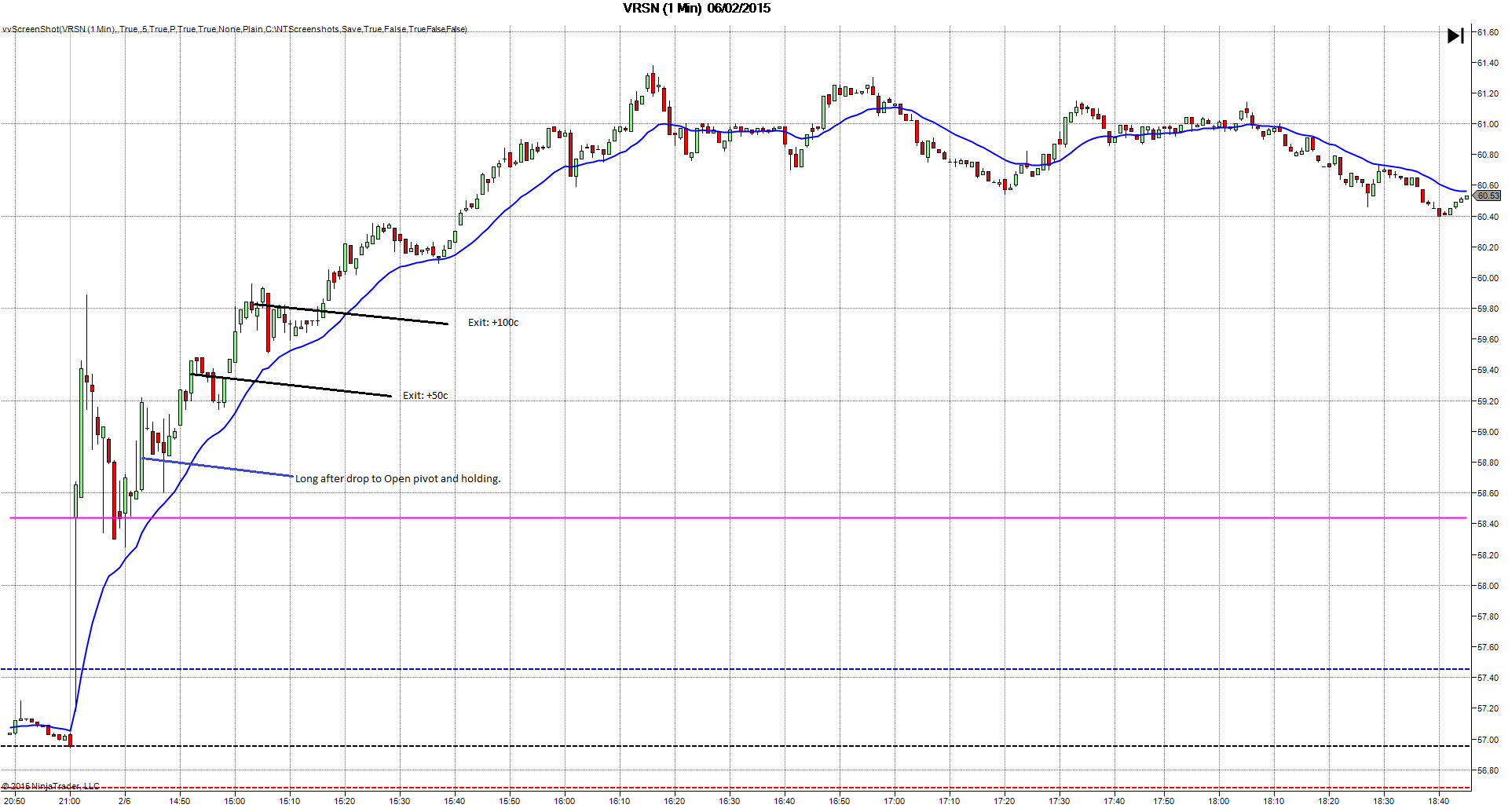The image size is (1508, 812).
Task: Click the 16:50 time axis label
Action: (x=839, y=801)
